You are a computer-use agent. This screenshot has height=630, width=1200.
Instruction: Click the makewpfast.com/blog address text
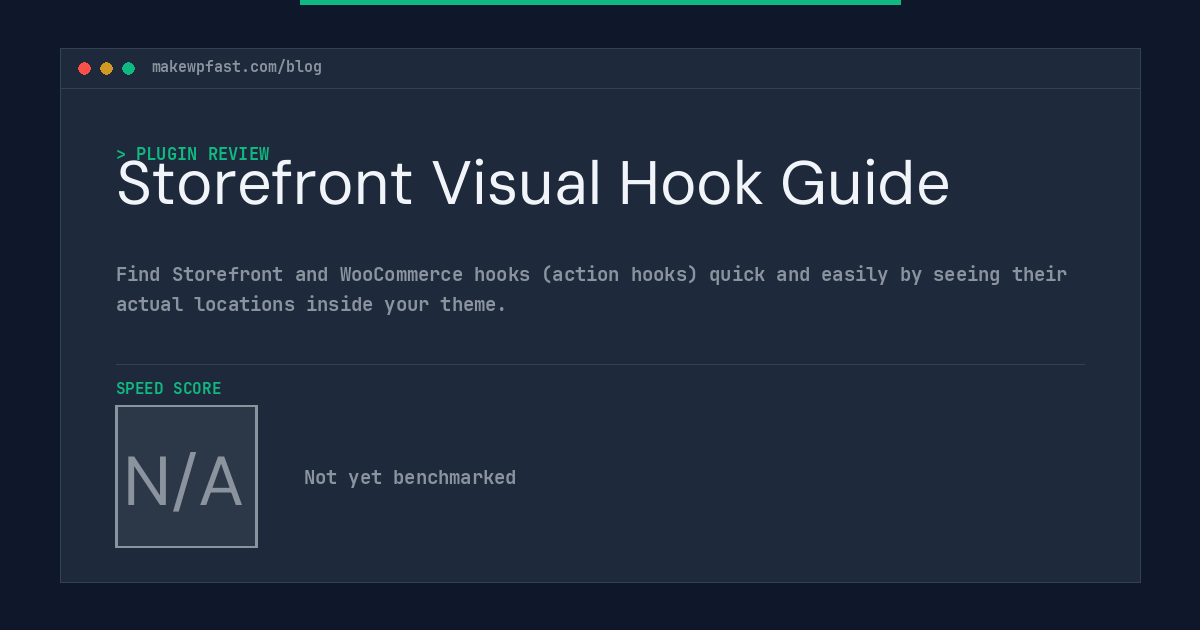(237, 67)
